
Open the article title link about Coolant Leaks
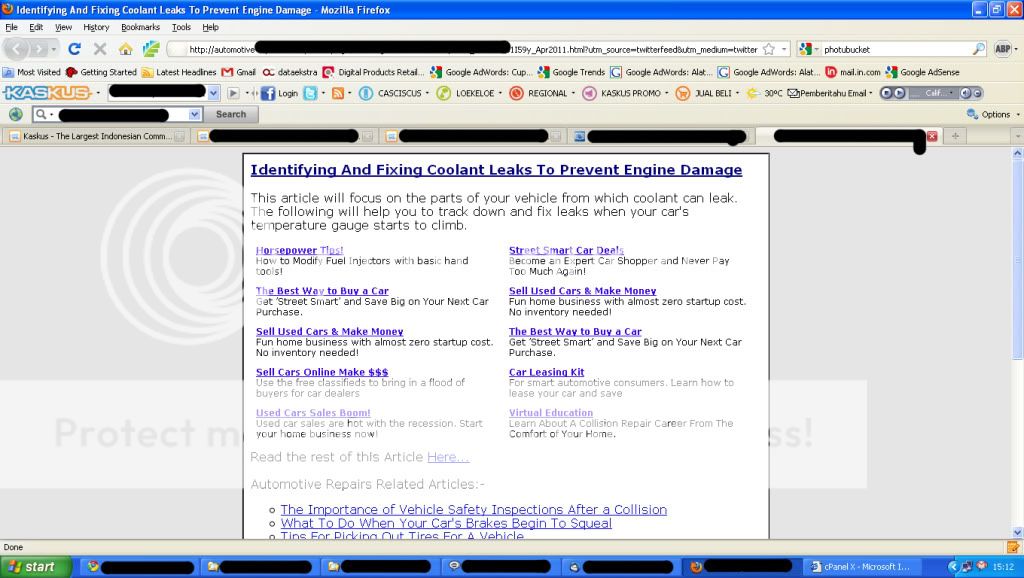coord(496,170)
